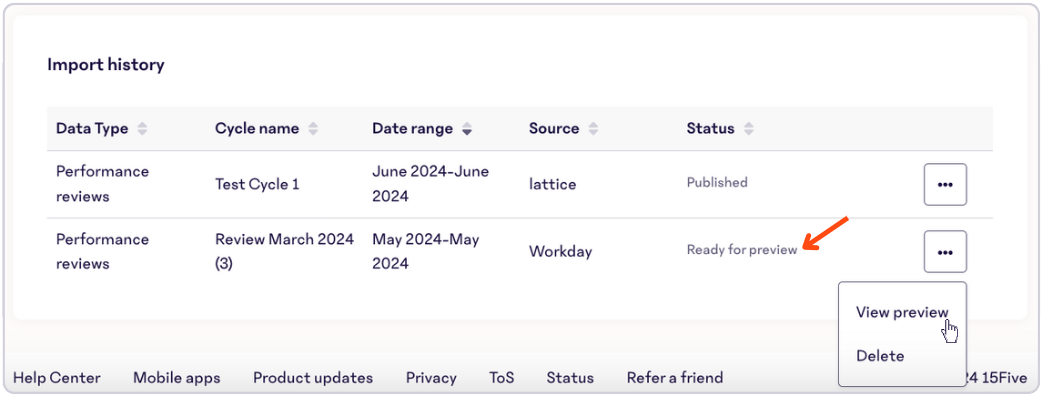Select the Ready for preview status text
Screen dimensions: 1043x397
(742, 251)
